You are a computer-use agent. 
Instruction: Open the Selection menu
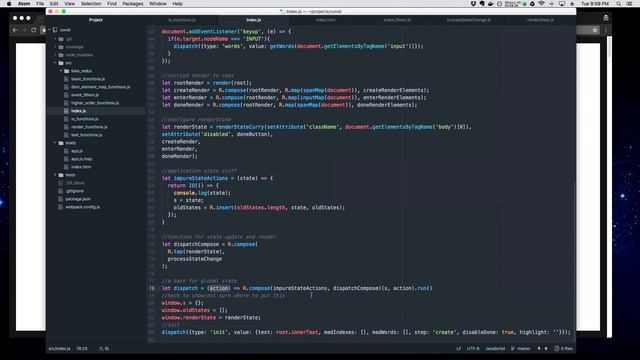[91, 4]
